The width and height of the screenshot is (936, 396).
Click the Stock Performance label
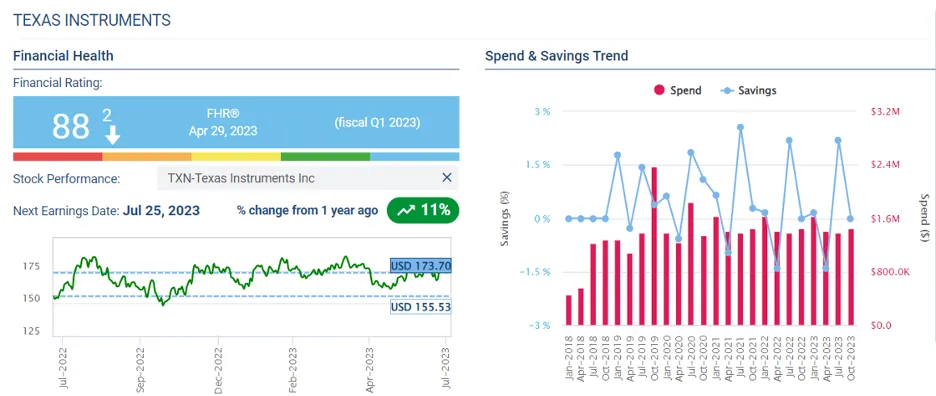tap(66, 179)
